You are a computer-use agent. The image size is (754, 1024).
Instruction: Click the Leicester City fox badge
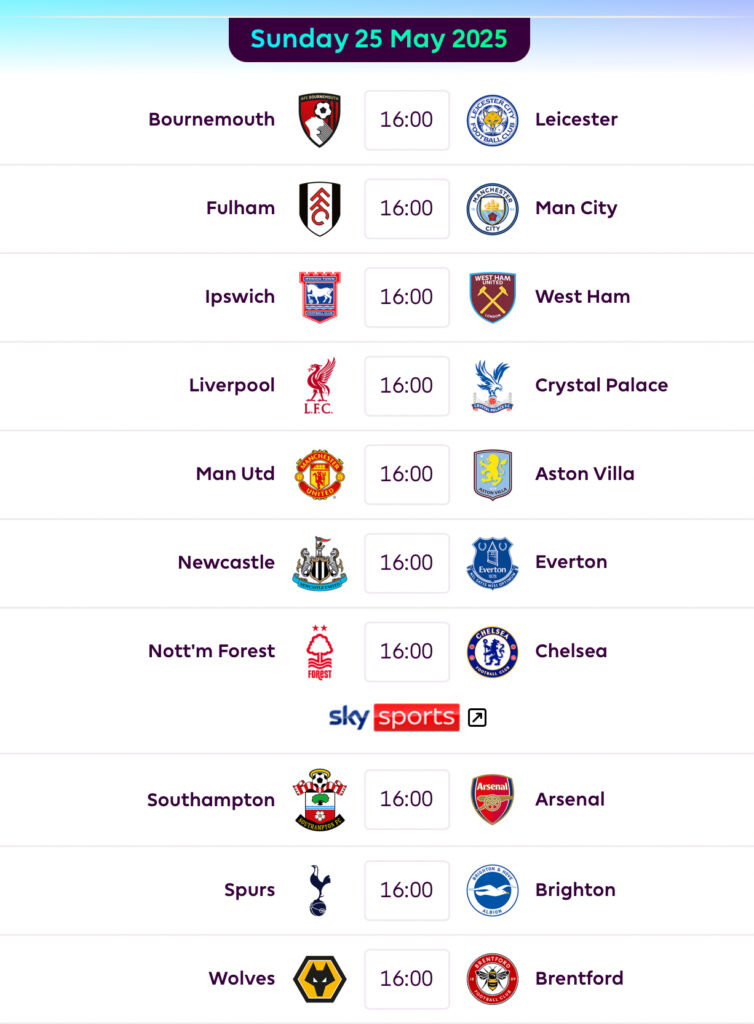point(492,120)
